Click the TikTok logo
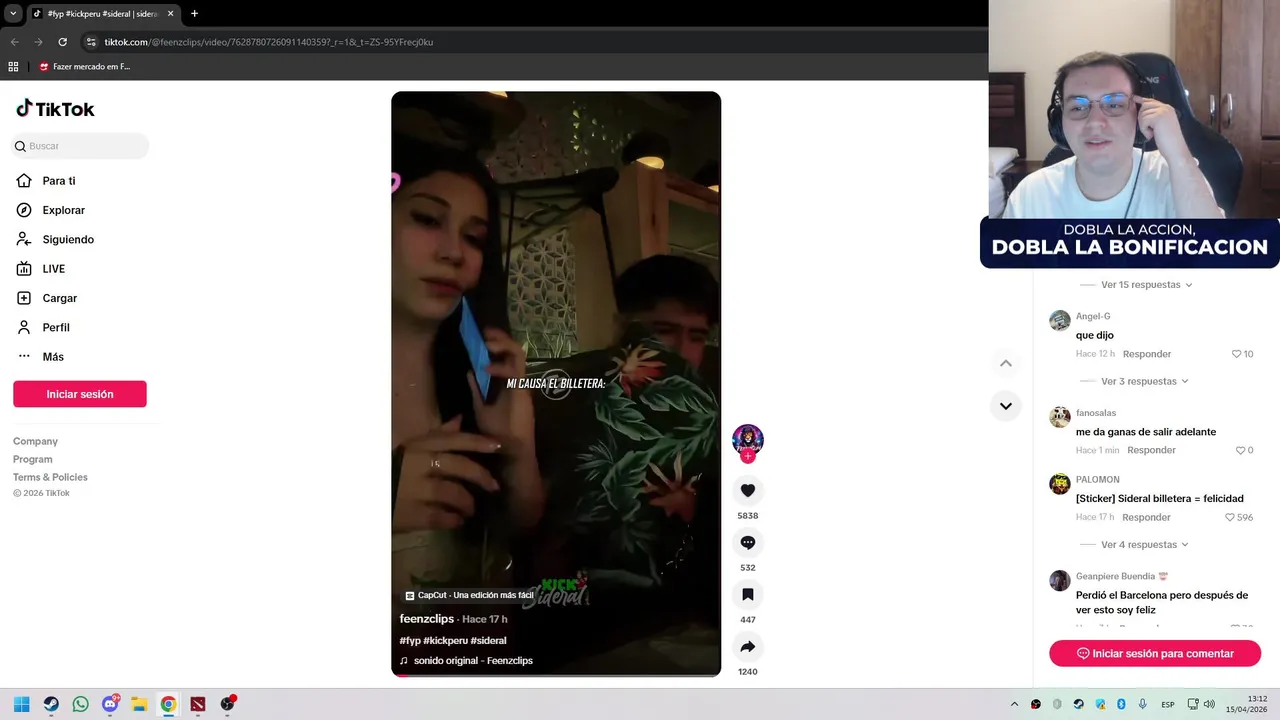Image resolution: width=1280 pixels, height=720 pixels. pyautogui.click(x=55, y=109)
